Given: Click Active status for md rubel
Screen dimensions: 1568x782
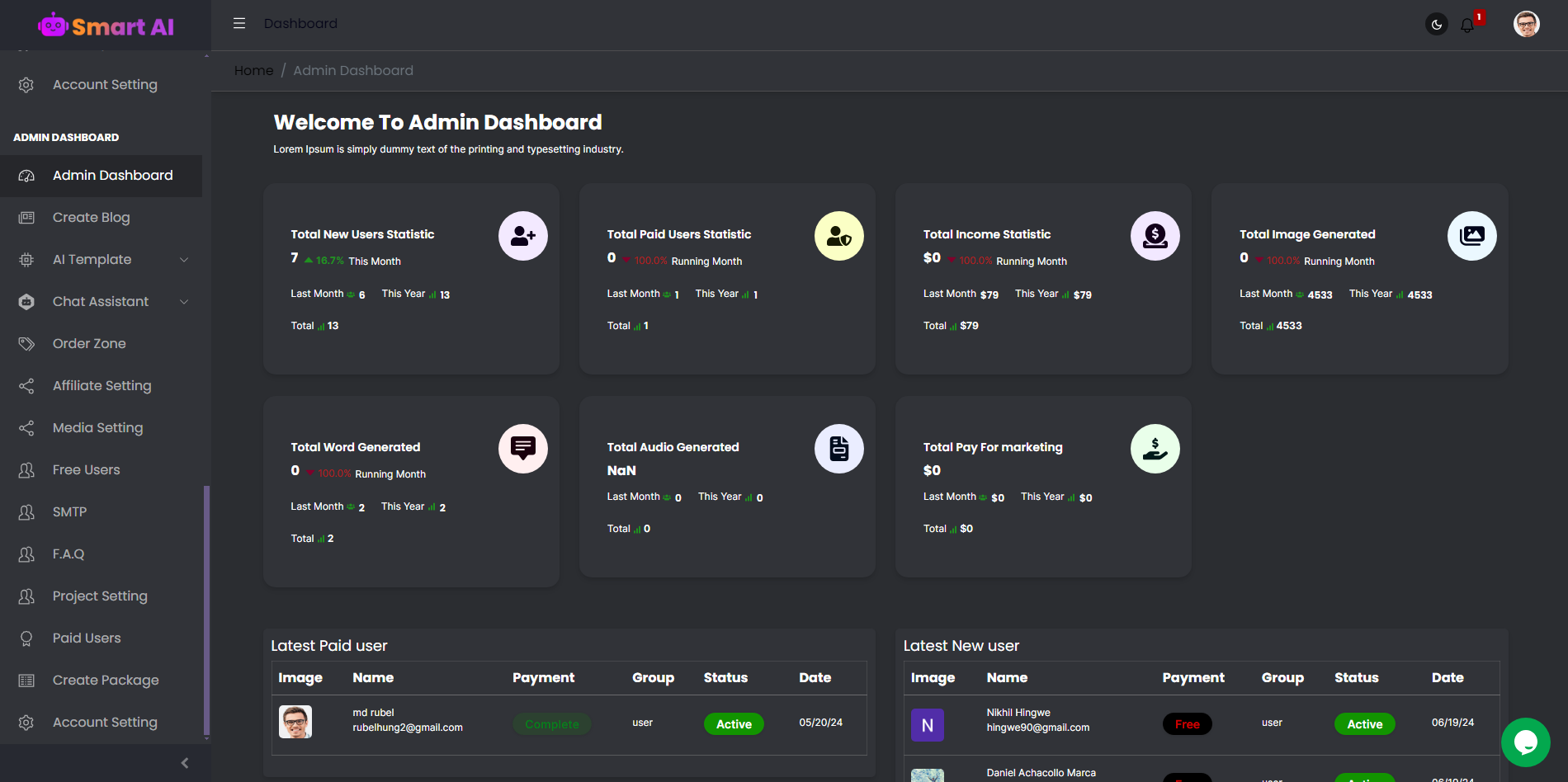Looking at the screenshot, I should (734, 724).
